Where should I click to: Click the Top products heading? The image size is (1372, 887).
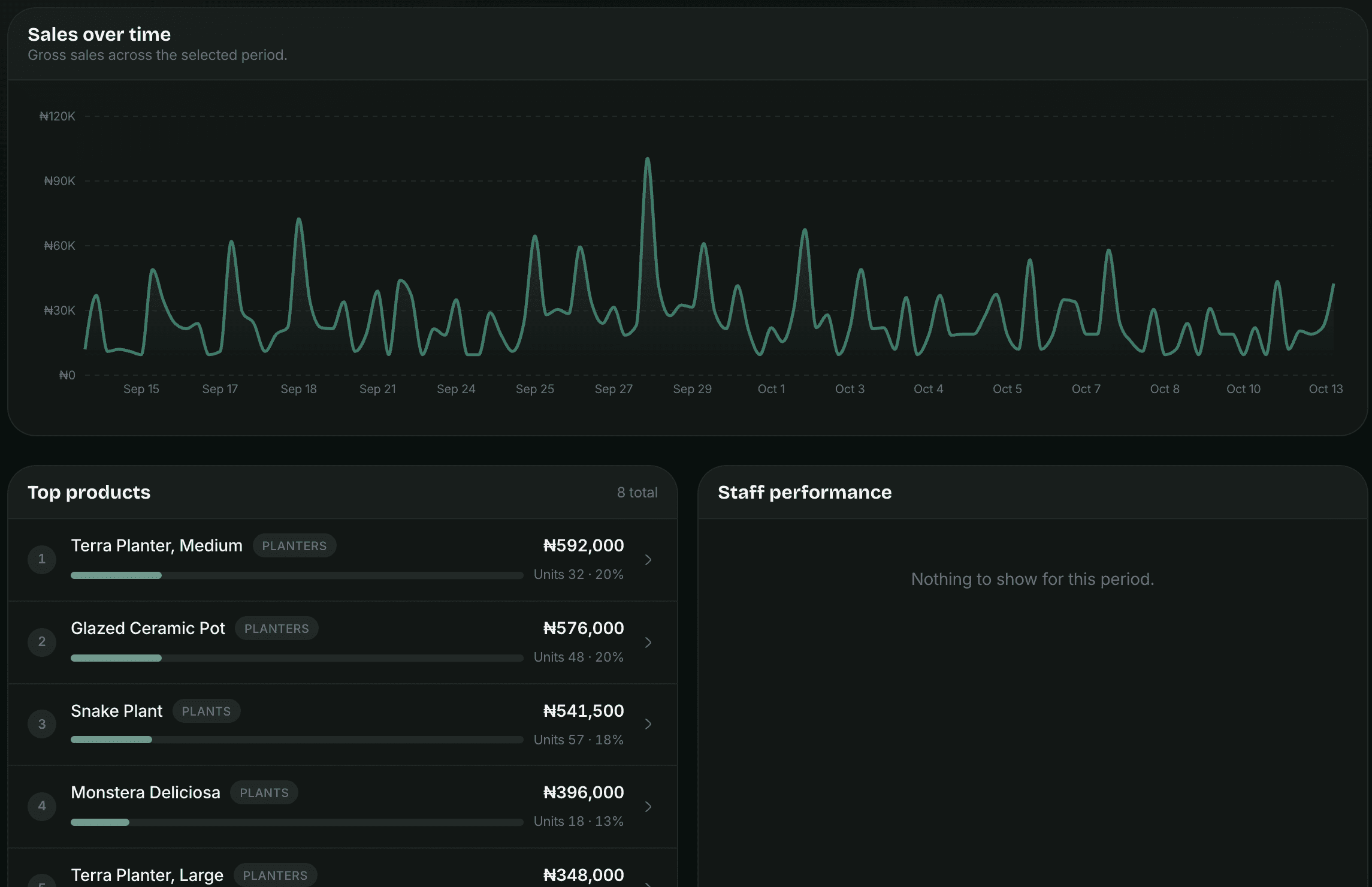tap(89, 492)
